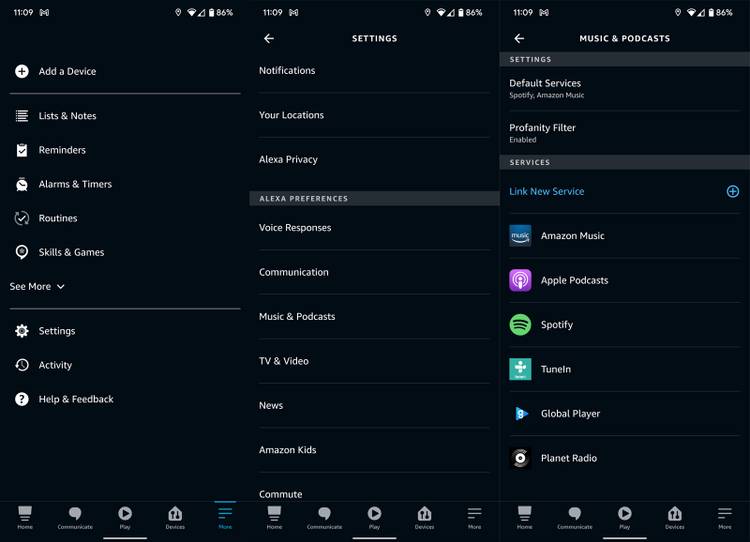Tap the Reminders label

[62, 150]
